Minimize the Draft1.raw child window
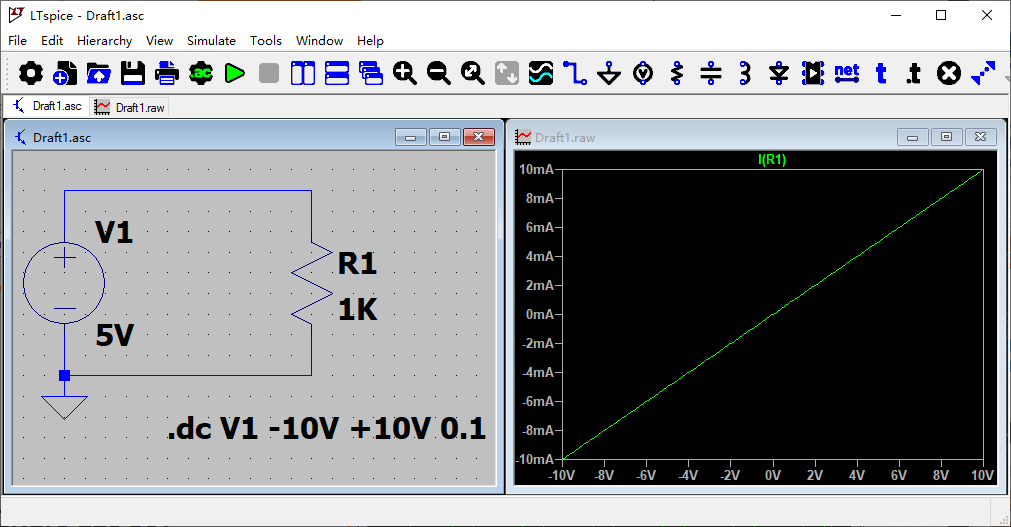Viewport: 1011px width, 527px height. pyautogui.click(x=912, y=137)
